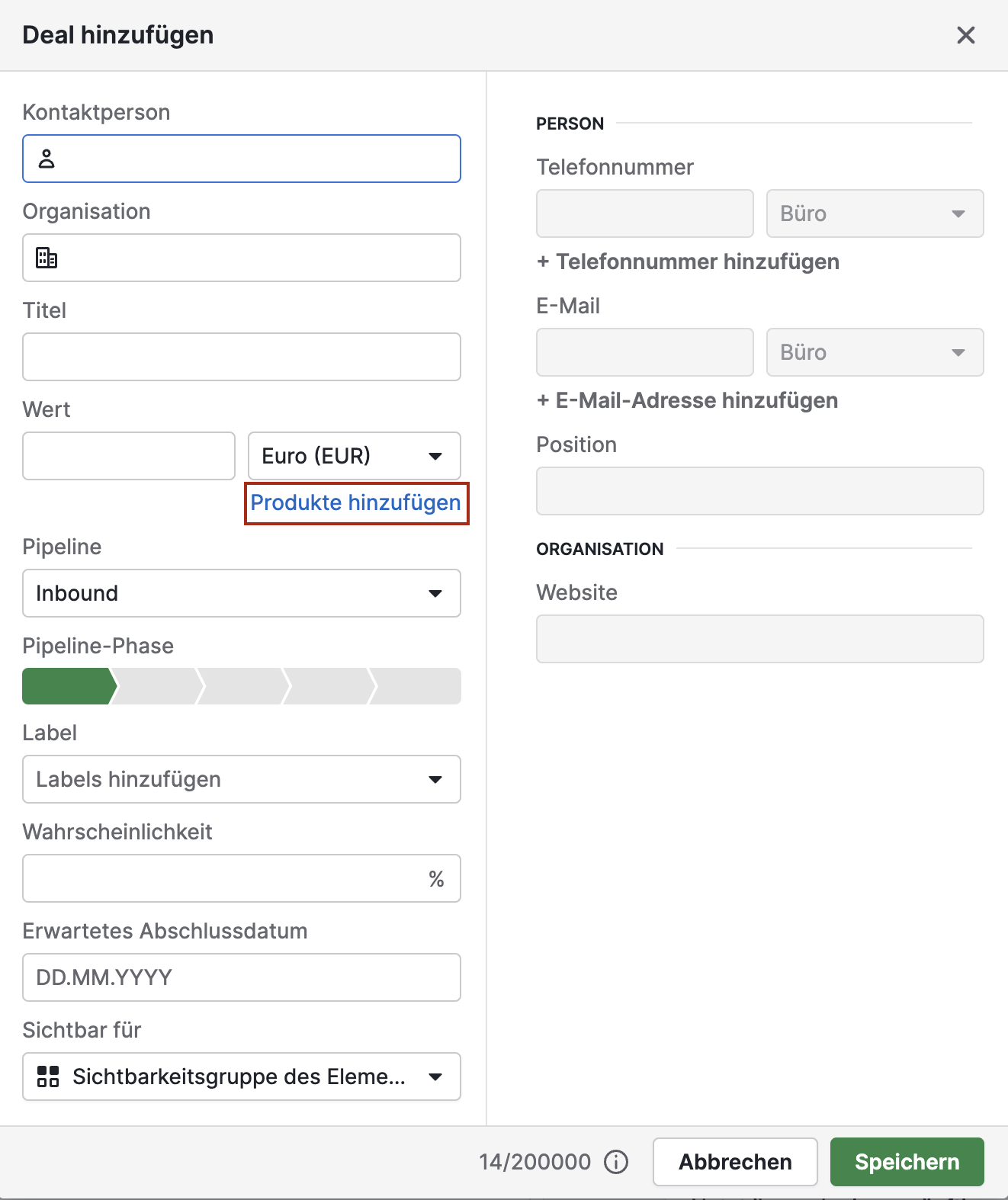Click the info icon beside 14/200000

615,1162
